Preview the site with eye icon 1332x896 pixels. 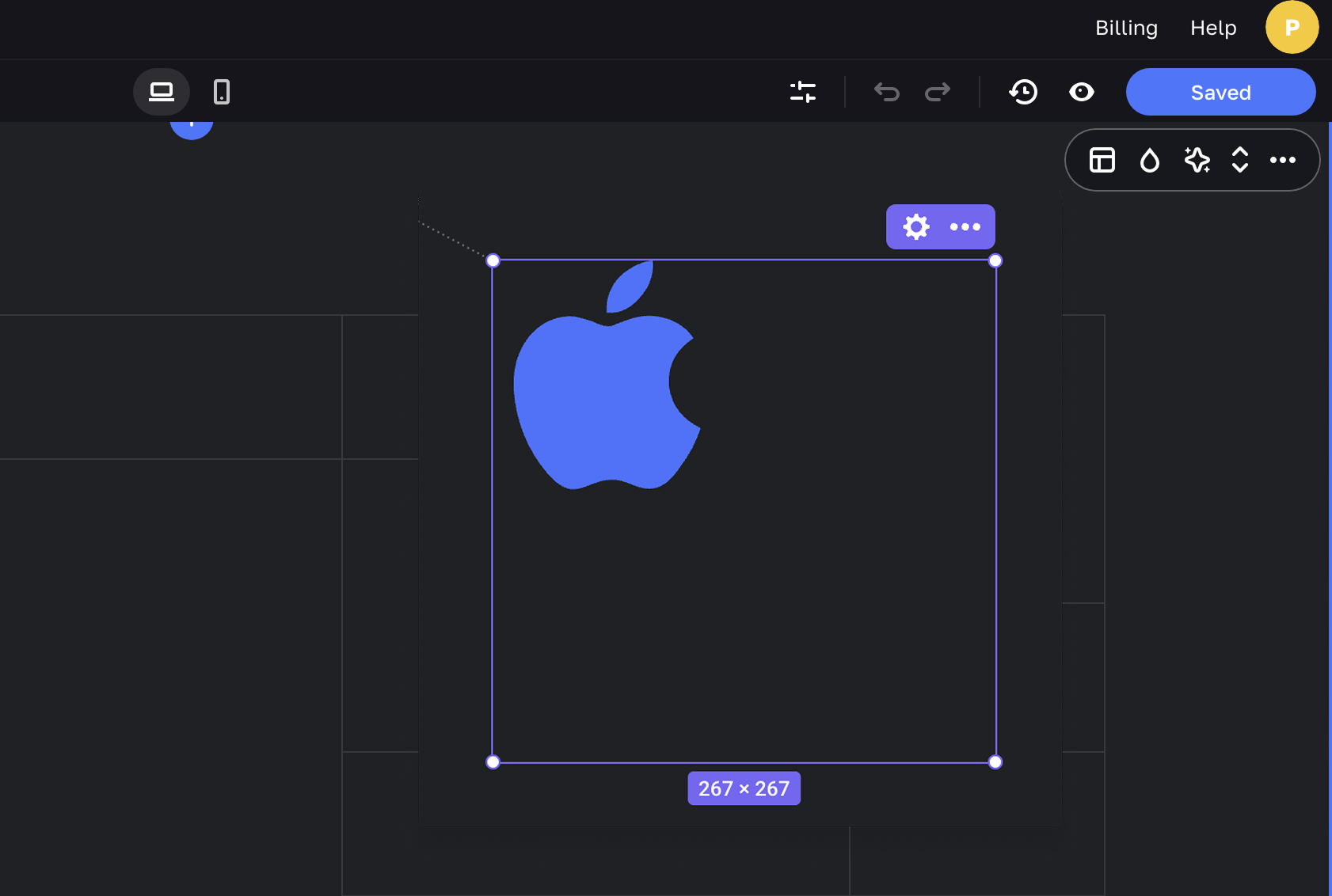1082,92
